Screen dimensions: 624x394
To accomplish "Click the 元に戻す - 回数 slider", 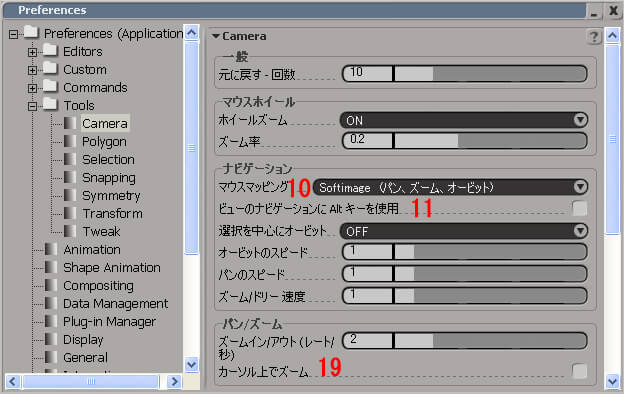I will [x=490, y=74].
